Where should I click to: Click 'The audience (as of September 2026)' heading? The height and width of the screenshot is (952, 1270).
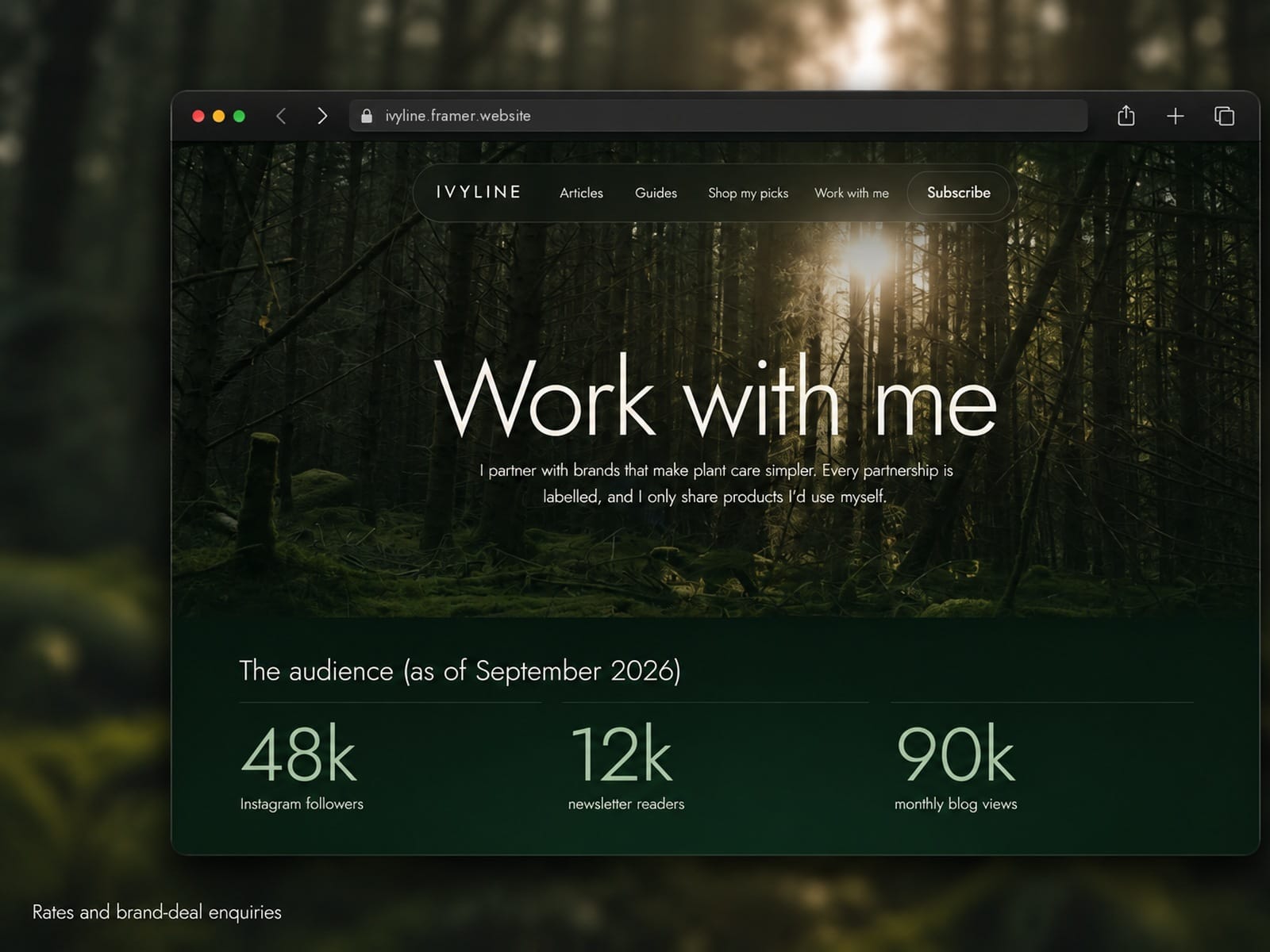[x=460, y=671]
